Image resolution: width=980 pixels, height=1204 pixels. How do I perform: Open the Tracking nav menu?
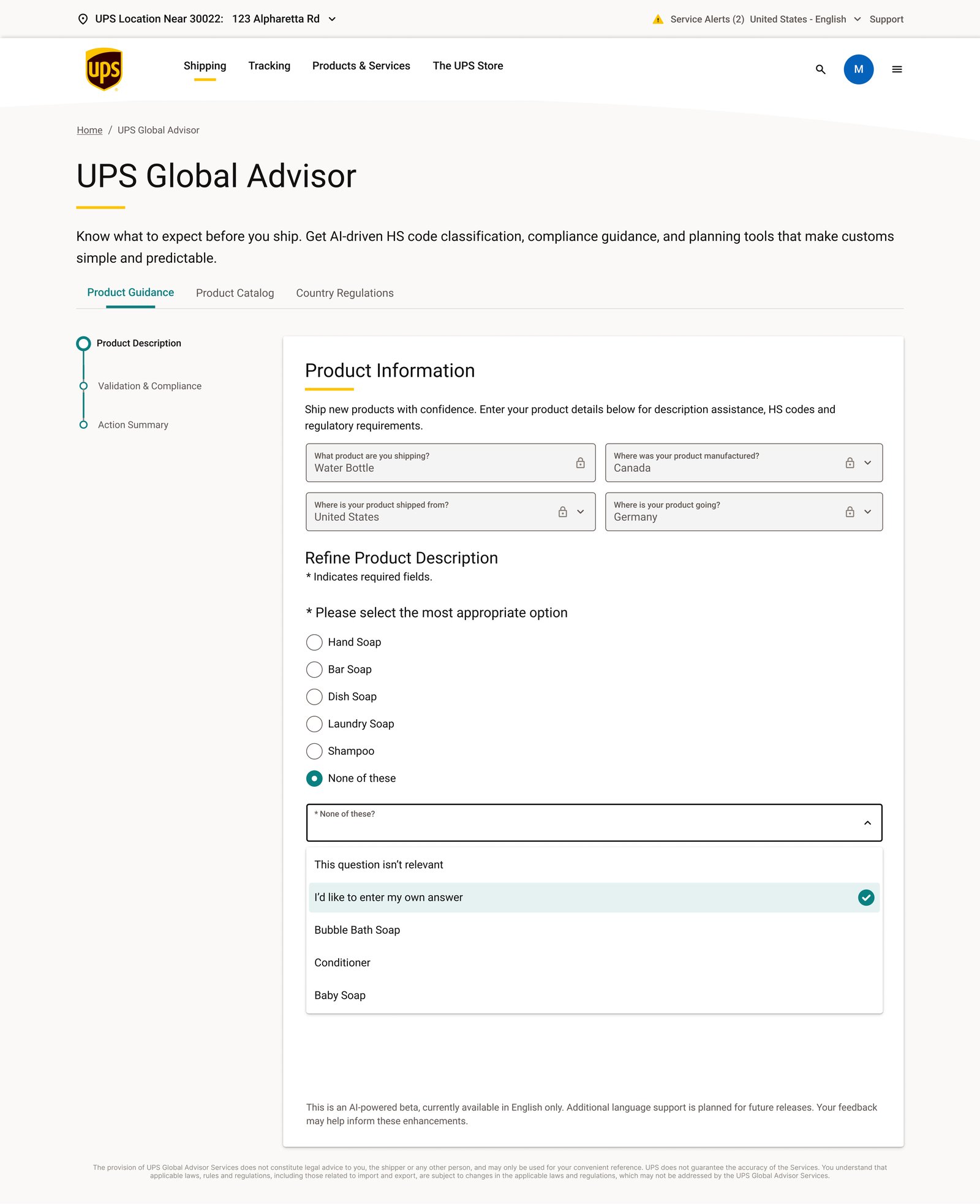tap(269, 66)
